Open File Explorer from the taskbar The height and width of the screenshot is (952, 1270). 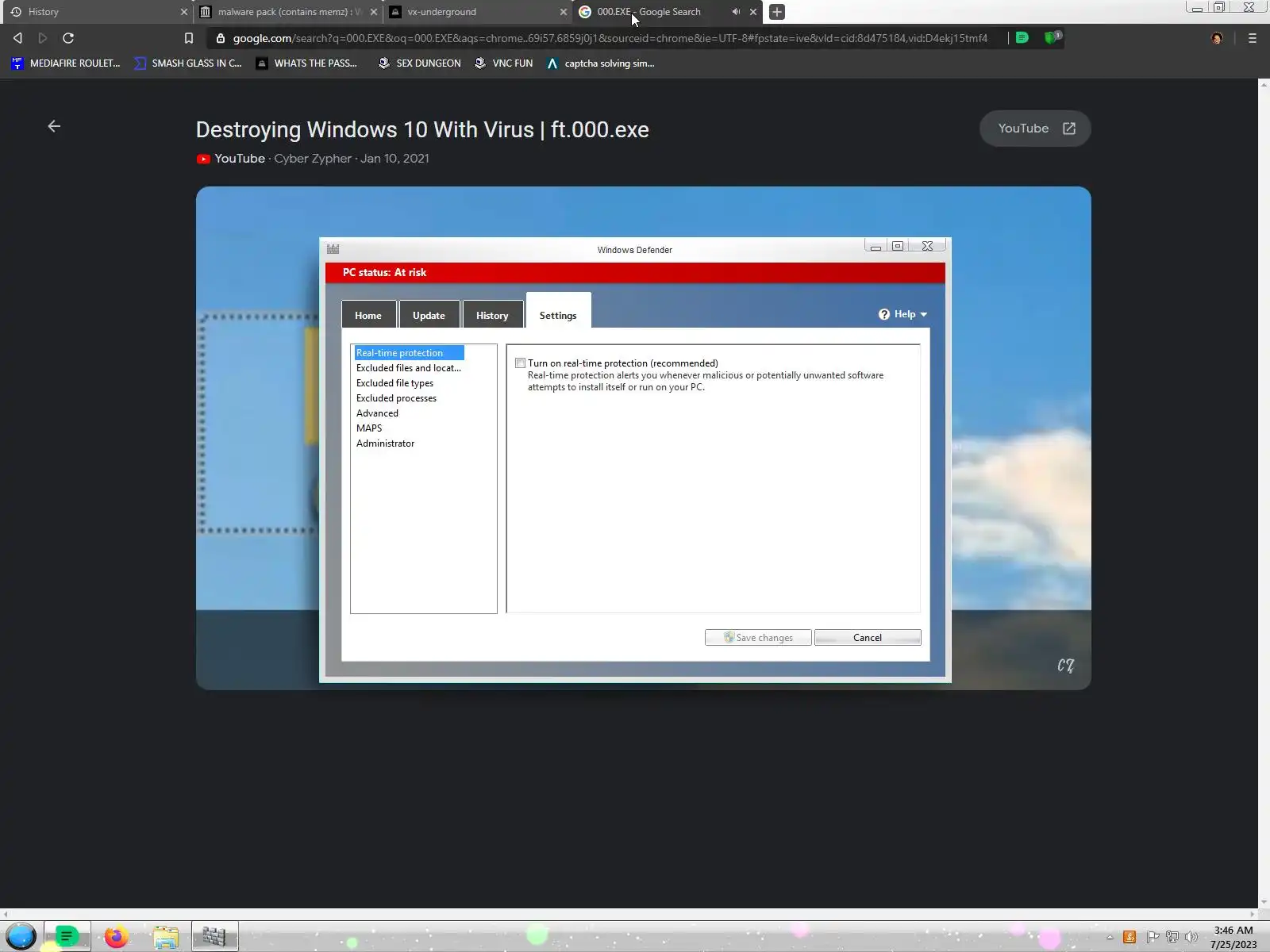(166, 937)
